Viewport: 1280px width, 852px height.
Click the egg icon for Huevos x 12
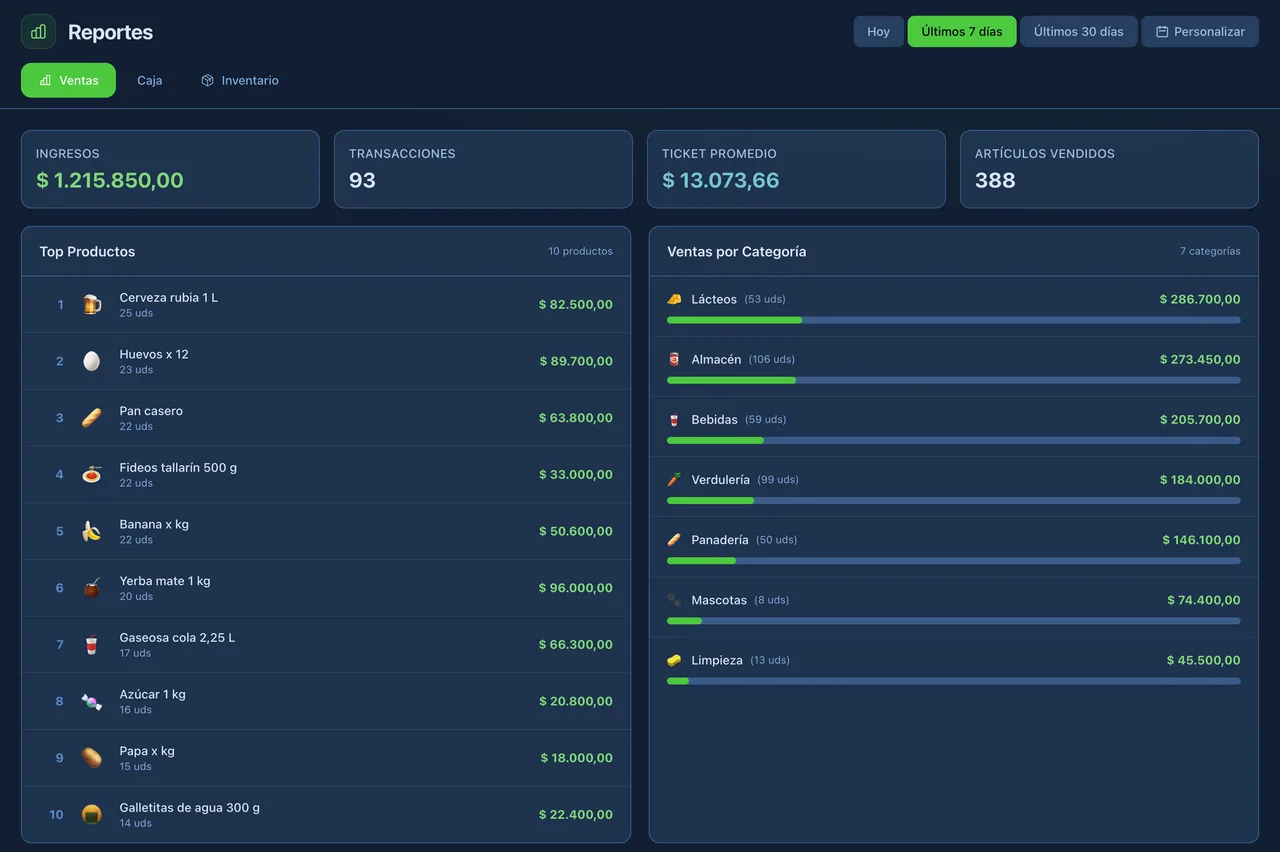pos(92,361)
